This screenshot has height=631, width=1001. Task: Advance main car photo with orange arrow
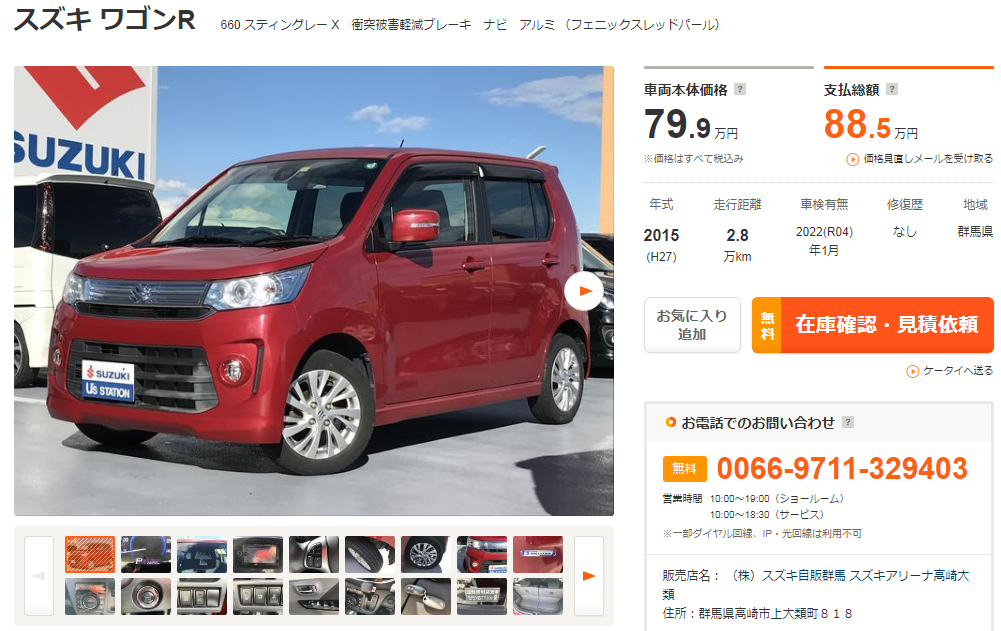[x=584, y=291]
